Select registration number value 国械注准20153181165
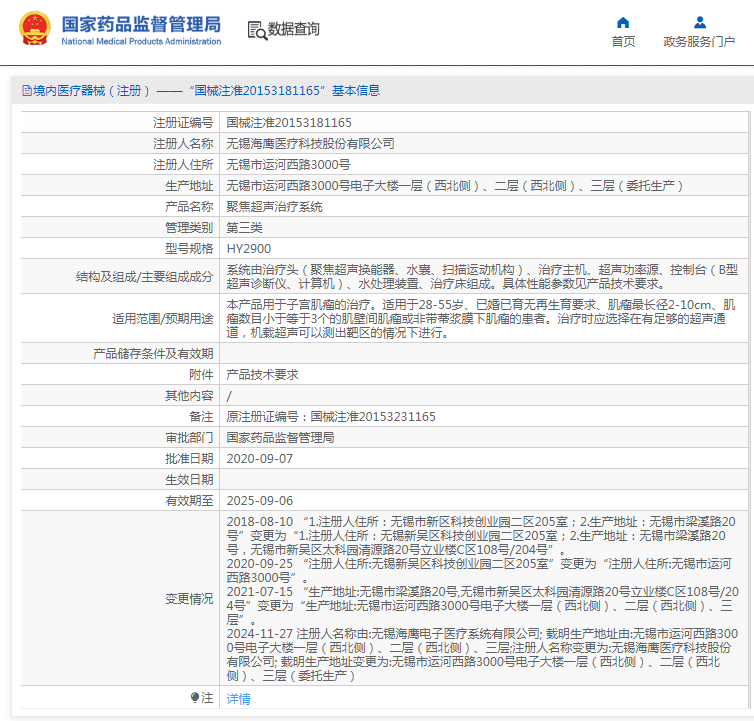 [289, 123]
